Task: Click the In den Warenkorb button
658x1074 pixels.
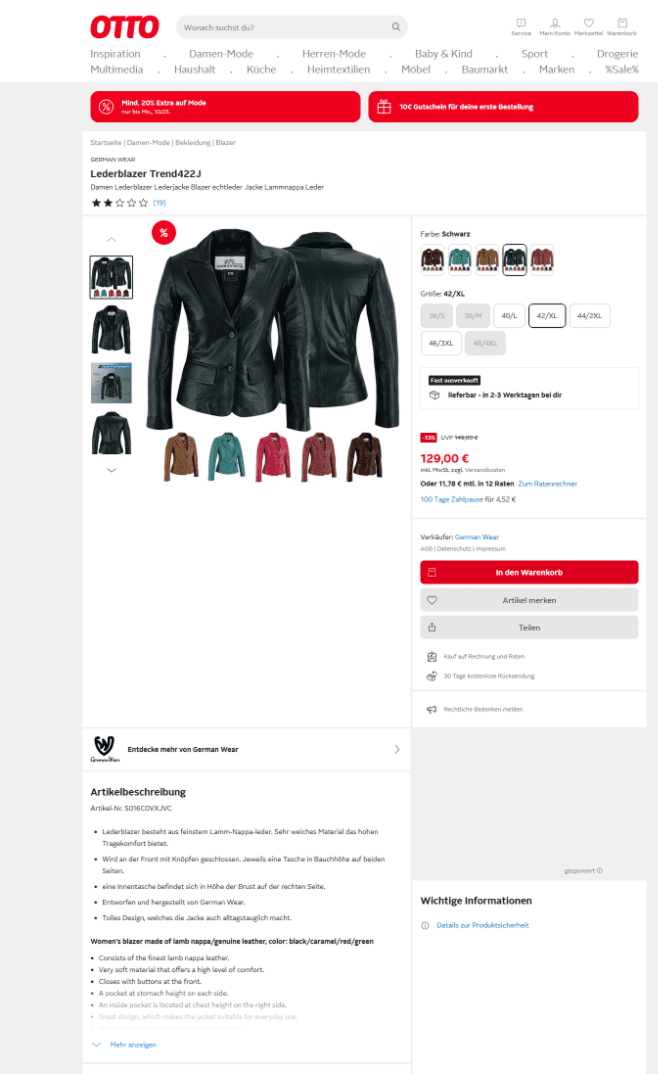Action: point(529,572)
